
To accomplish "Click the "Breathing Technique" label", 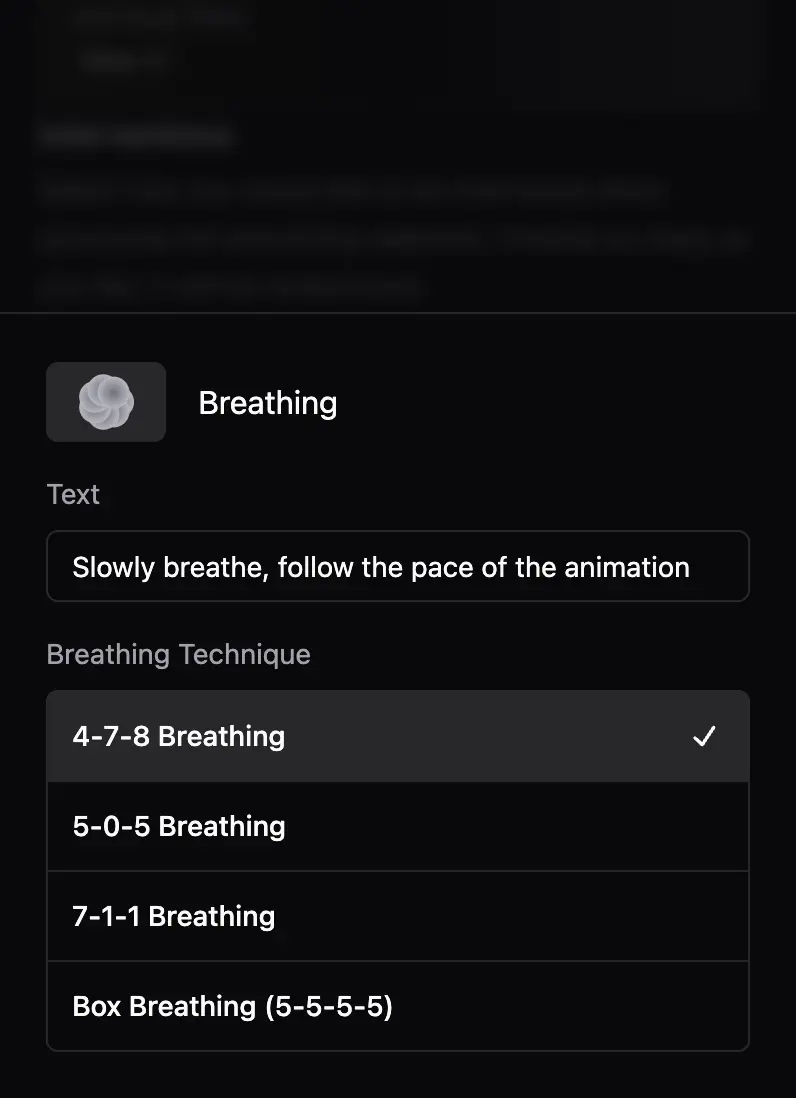I will pyautogui.click(x=179, y=654).
